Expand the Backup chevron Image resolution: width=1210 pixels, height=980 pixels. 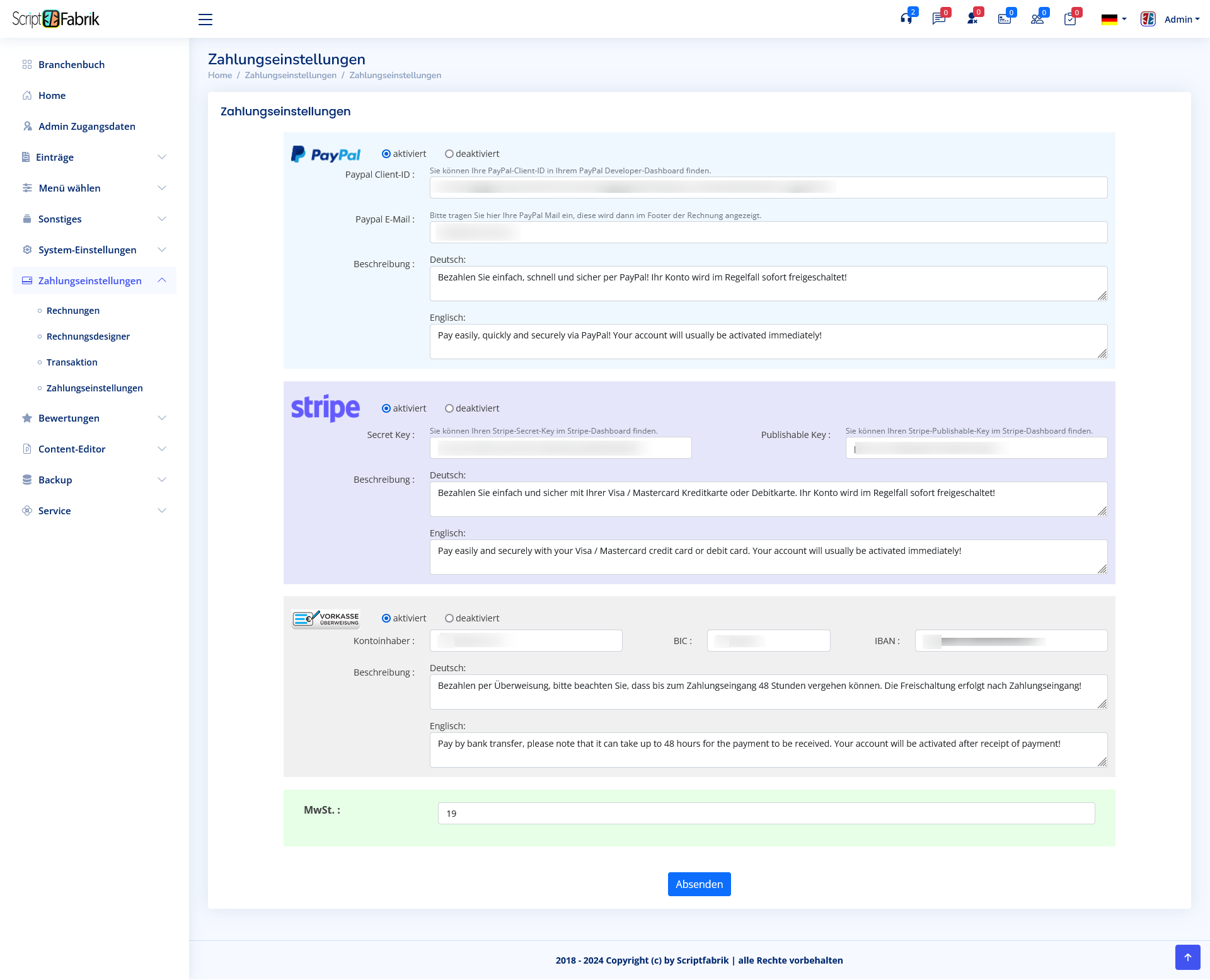(x=162, y=480)
